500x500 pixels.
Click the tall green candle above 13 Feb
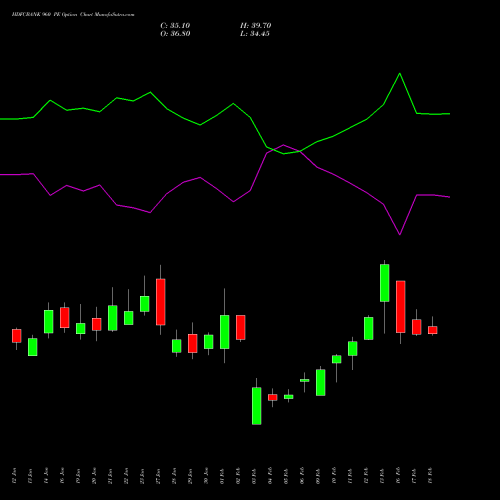tap(385, 283)
